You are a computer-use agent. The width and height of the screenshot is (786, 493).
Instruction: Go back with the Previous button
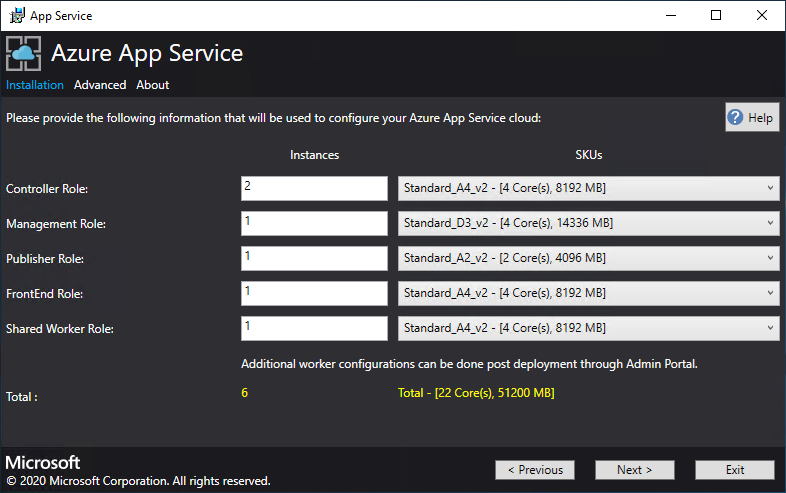pyautogui.click(x=535, y=470)
